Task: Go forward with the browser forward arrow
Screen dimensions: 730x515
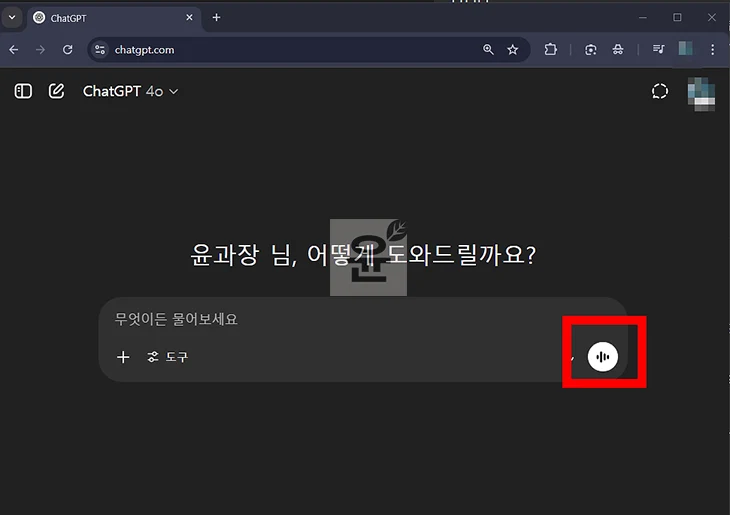Action: tap(41, 49)
